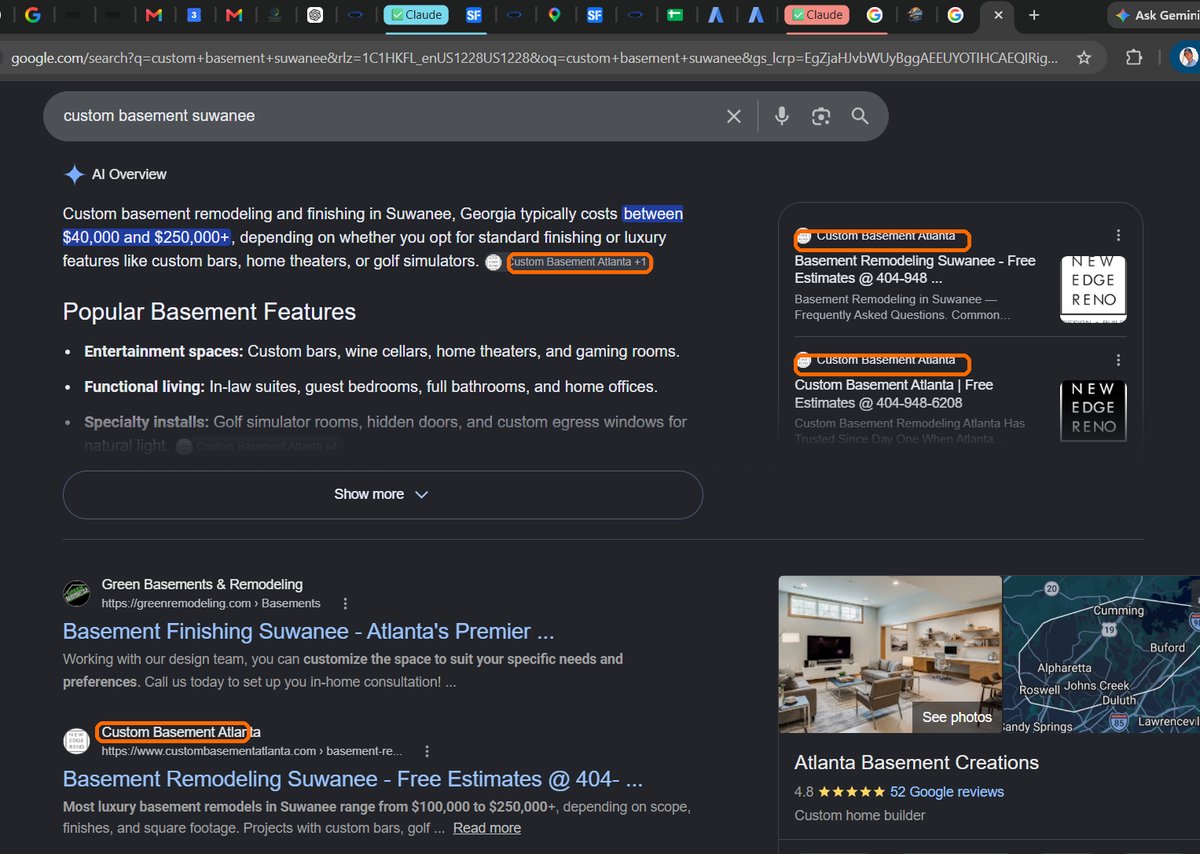Viewport: 1200px width, 854px height.
Task: Open options for customBasementatlanta.com search result
Action: [427, 751]
